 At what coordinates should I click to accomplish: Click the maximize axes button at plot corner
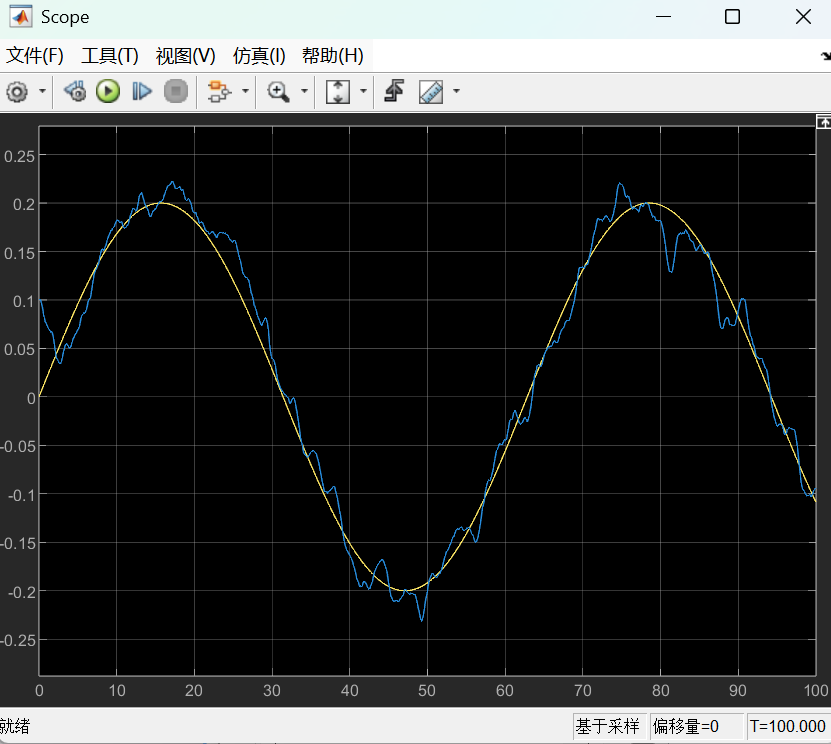point(823,121)
